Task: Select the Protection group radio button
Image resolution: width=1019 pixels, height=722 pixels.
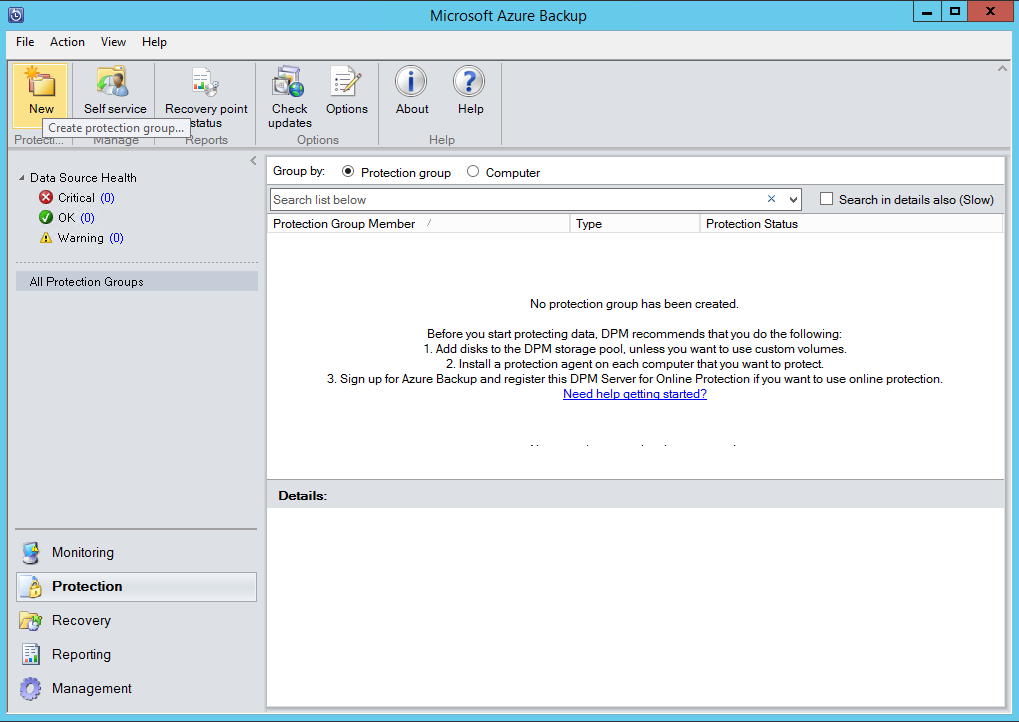Action: pos(348,172)
